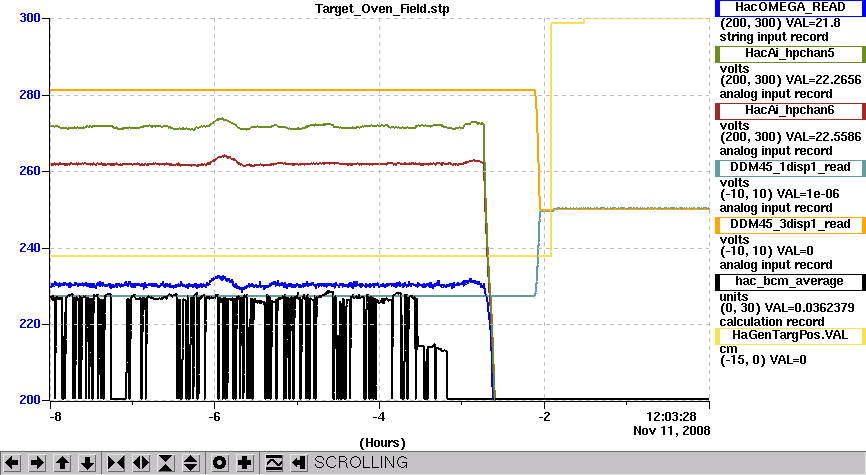Image resolution: width=866 pixels, height=475 pixels.
Task: Click the cm units label
Action: pyautogui.click(x=728, y=349)
